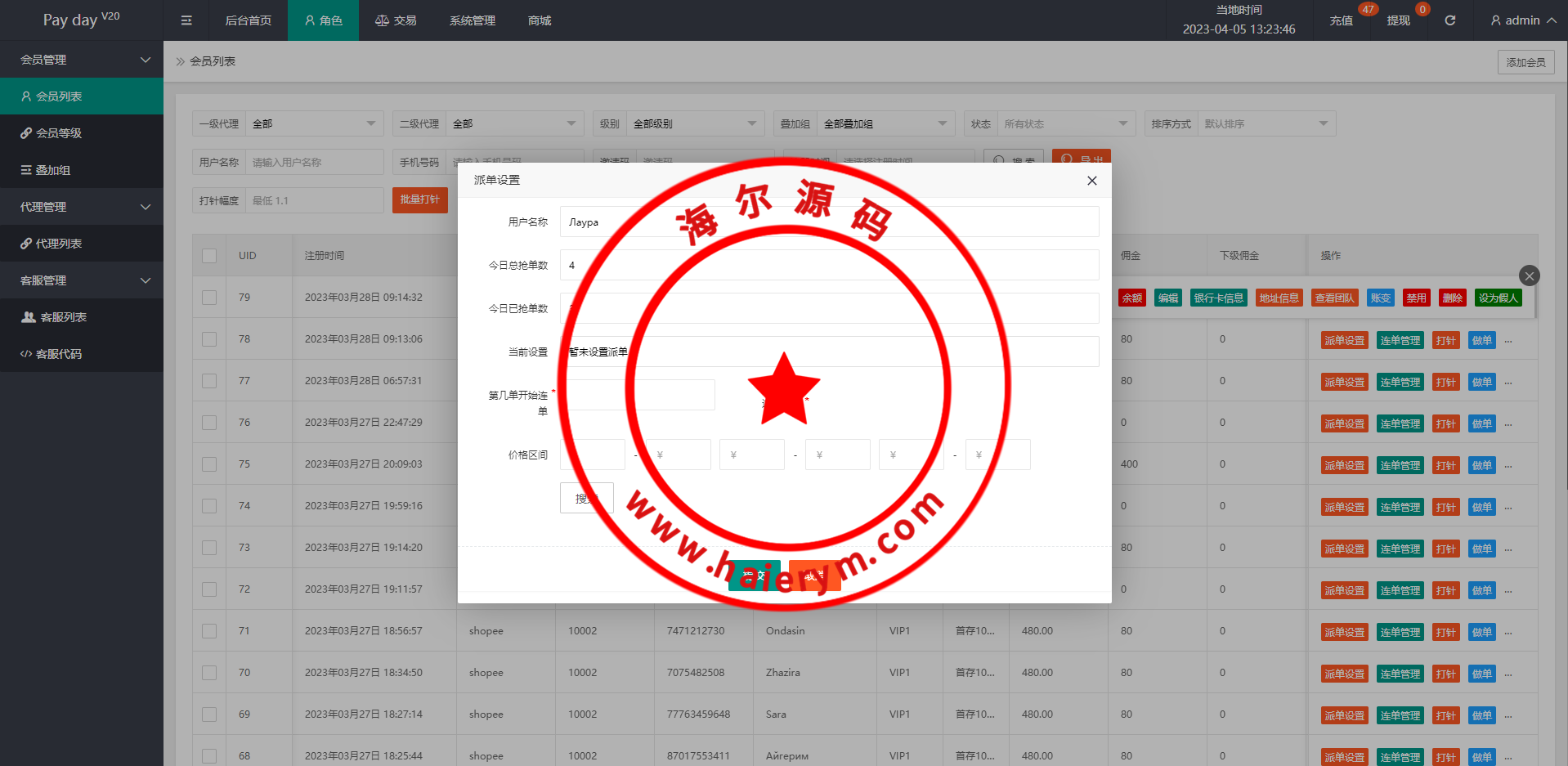The width and height of the screenshot is (1568, 766).
Task: Check the checkbox for UID 76 row
Action: pyautogui.click(x=209, y=423)
